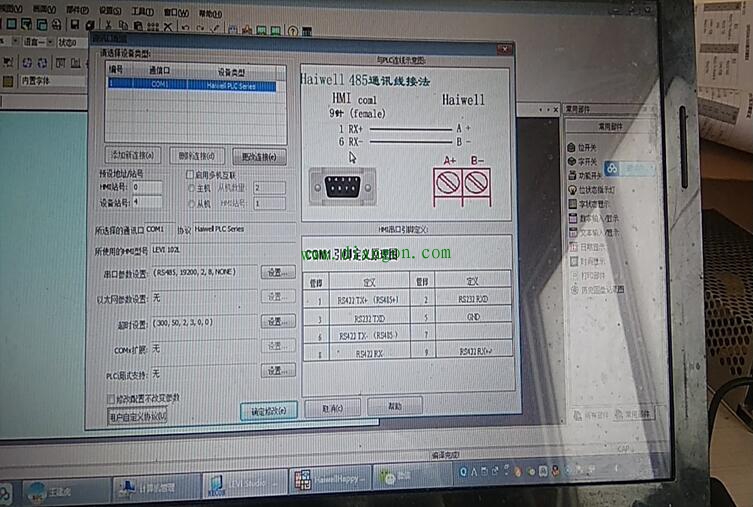Click the 删除连接(d) button
The height and width of the screenshot is (507, 753).
[196, 156]
